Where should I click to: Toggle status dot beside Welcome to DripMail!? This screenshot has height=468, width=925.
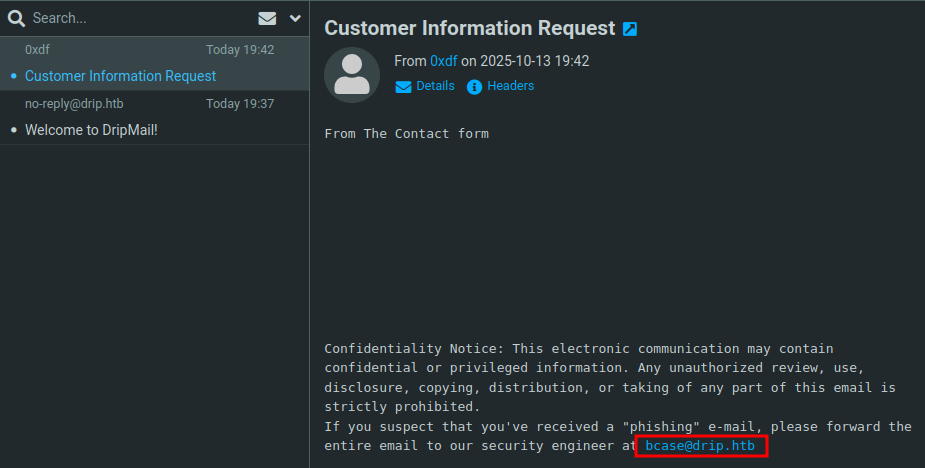tap(13, 130)
